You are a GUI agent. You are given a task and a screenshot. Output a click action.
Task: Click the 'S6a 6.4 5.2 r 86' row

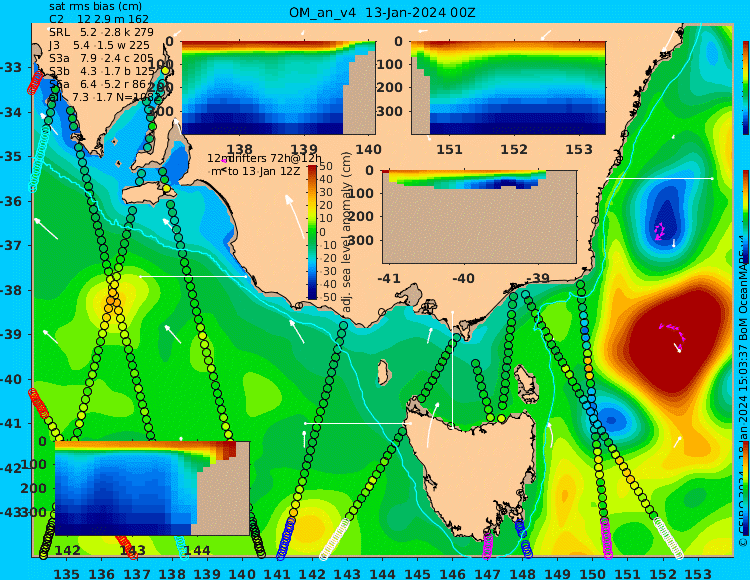point(99,84)
